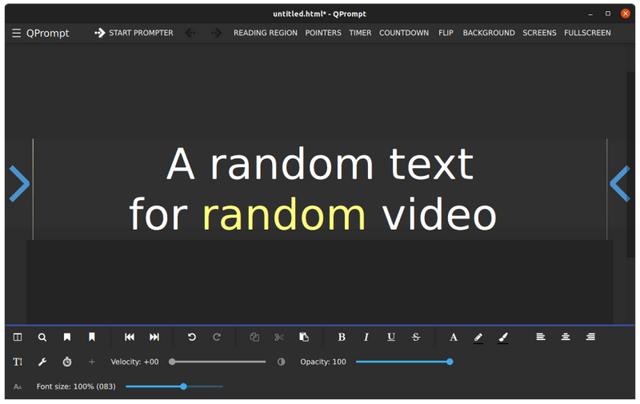The image size is (640, 404).
Task: Adjust the Velocity slider handle
Action: pyautogui.click(x=172, y=362)
